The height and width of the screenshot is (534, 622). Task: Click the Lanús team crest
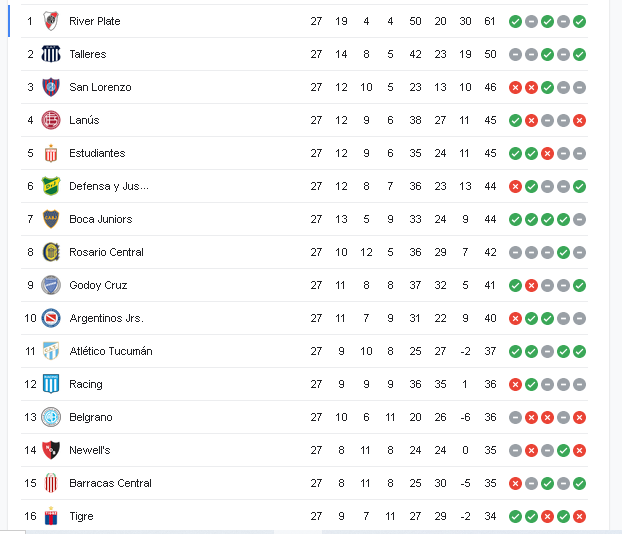pos(51,120)
